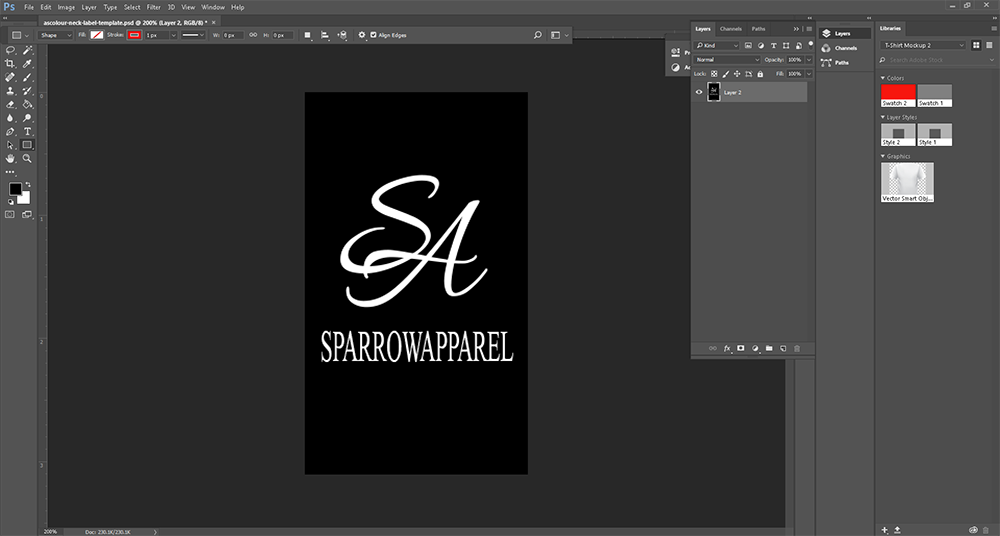Open the File menu
The height and width of the screenshot is (536, 1000).
coord(29,7)
